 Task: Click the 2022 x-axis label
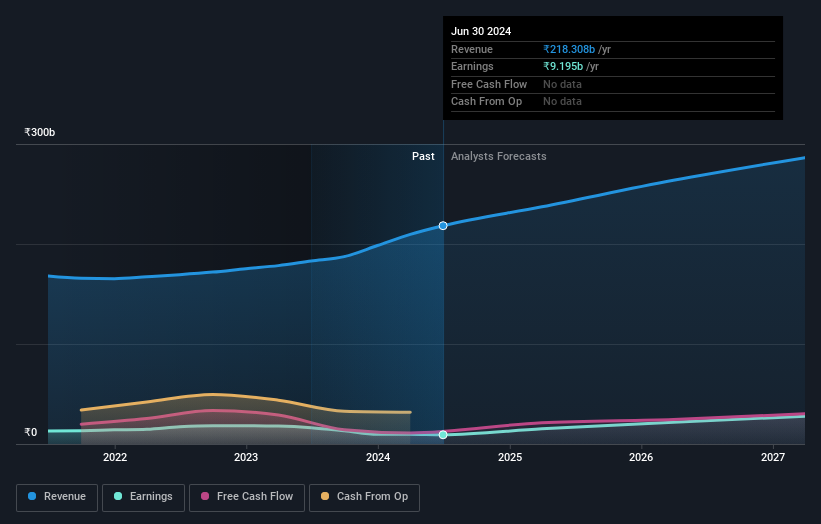(x=115, y=458)
